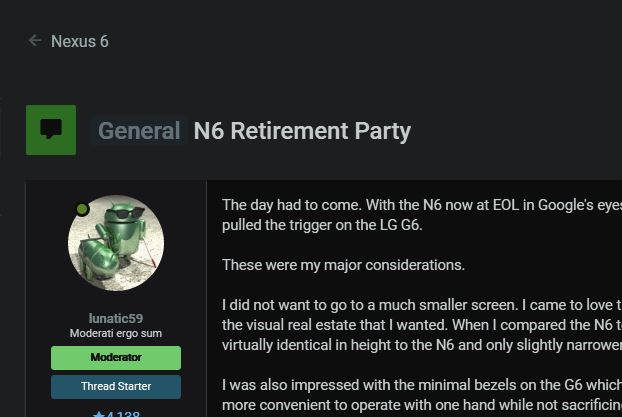The width and height of the screenshot is (622, 417).
Task: Click the green Moderator badge
Action: (x=116, y=357)
